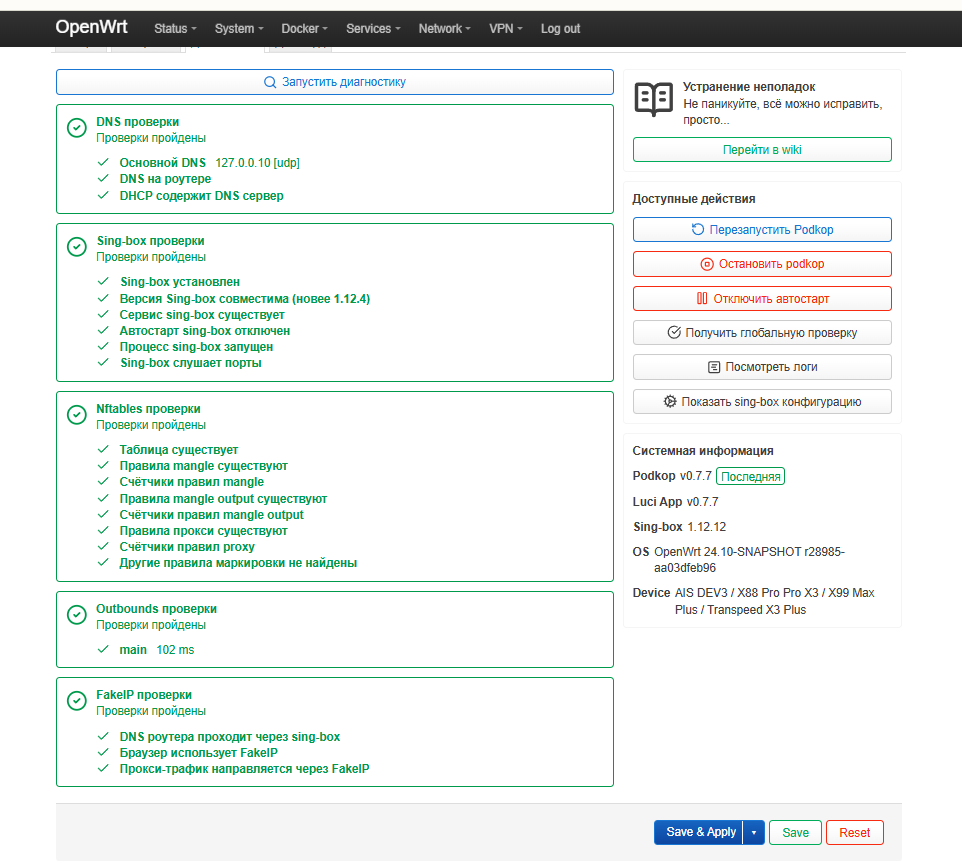Click checkmark beside Sing-box установлен

(103, 282)
